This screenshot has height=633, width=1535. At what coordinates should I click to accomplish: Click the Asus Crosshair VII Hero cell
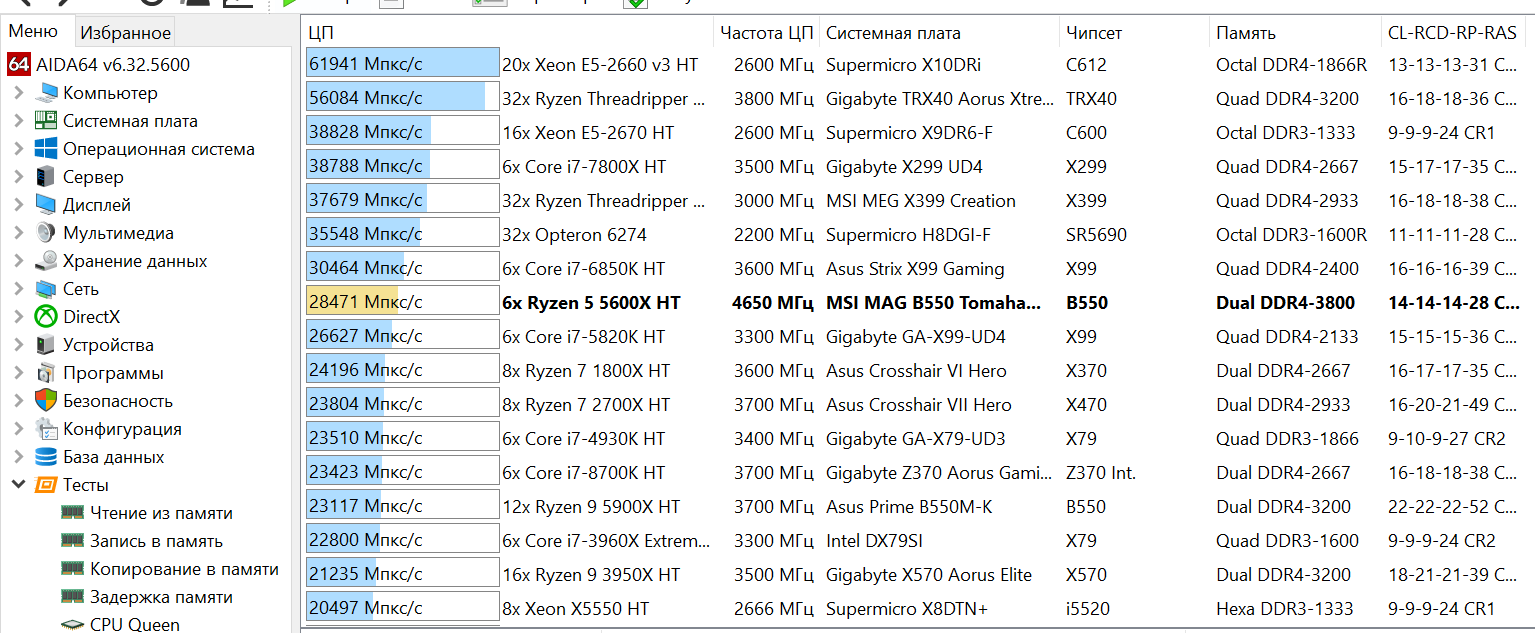(919, 405)
